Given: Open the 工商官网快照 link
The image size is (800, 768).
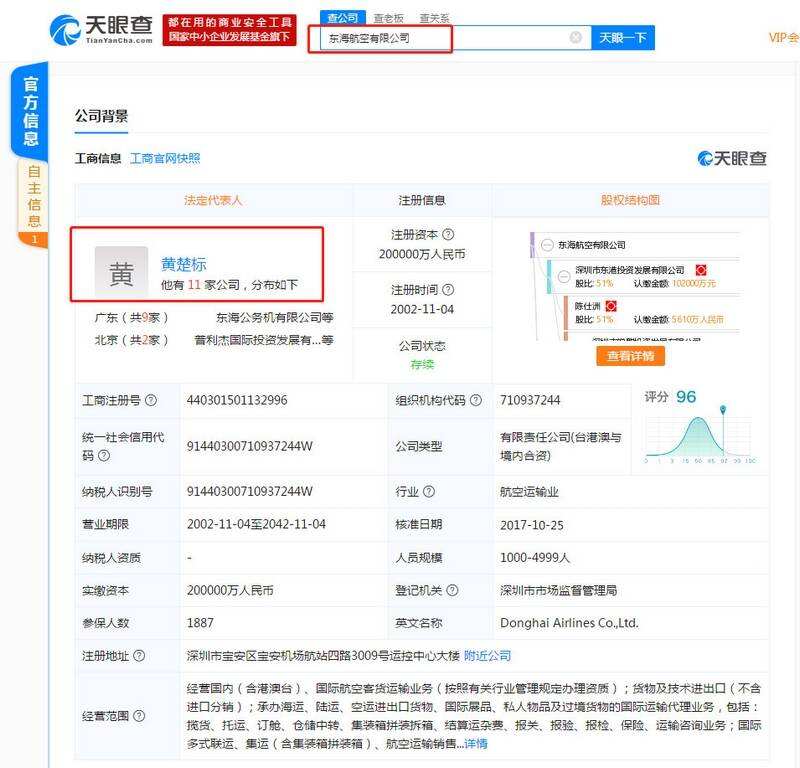Looking at the screenshot, I should [x=165, y=159].
